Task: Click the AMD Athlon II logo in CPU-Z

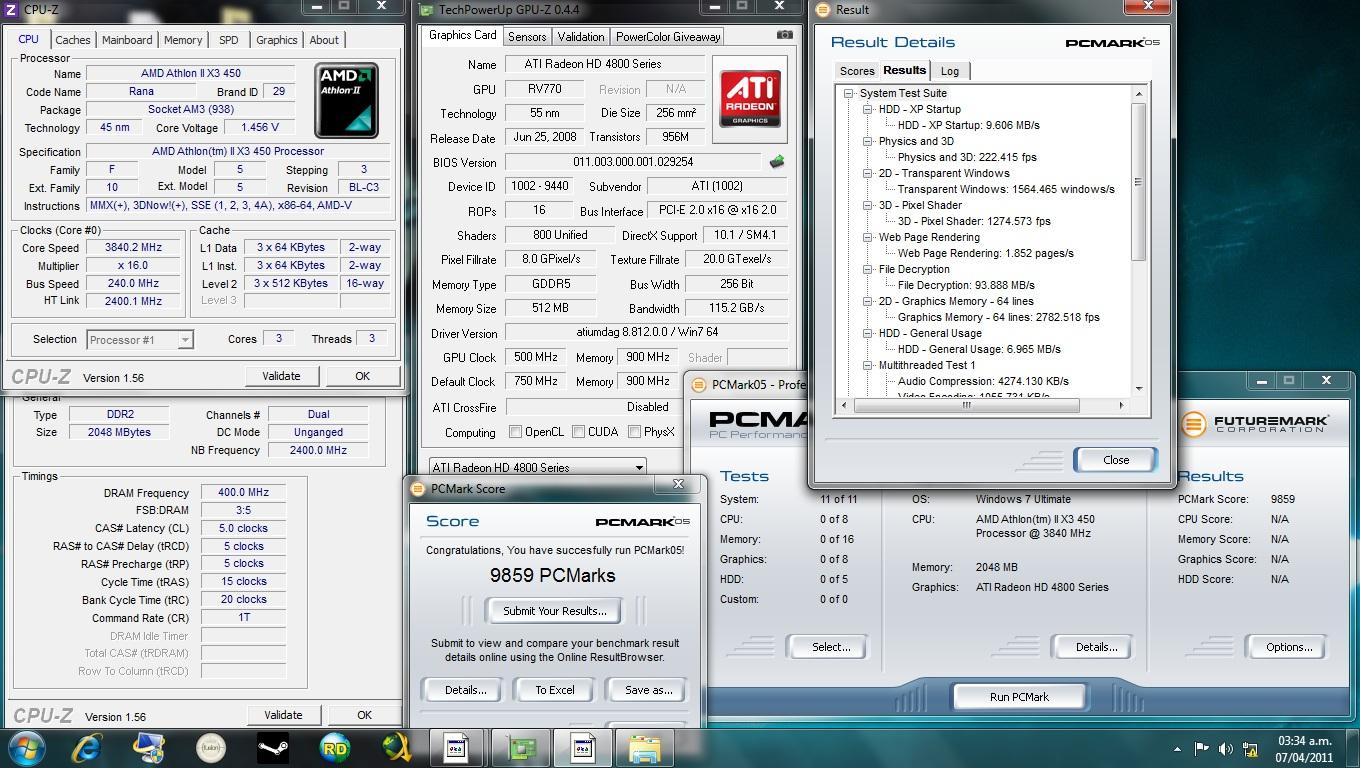Action: pos(346,100)
